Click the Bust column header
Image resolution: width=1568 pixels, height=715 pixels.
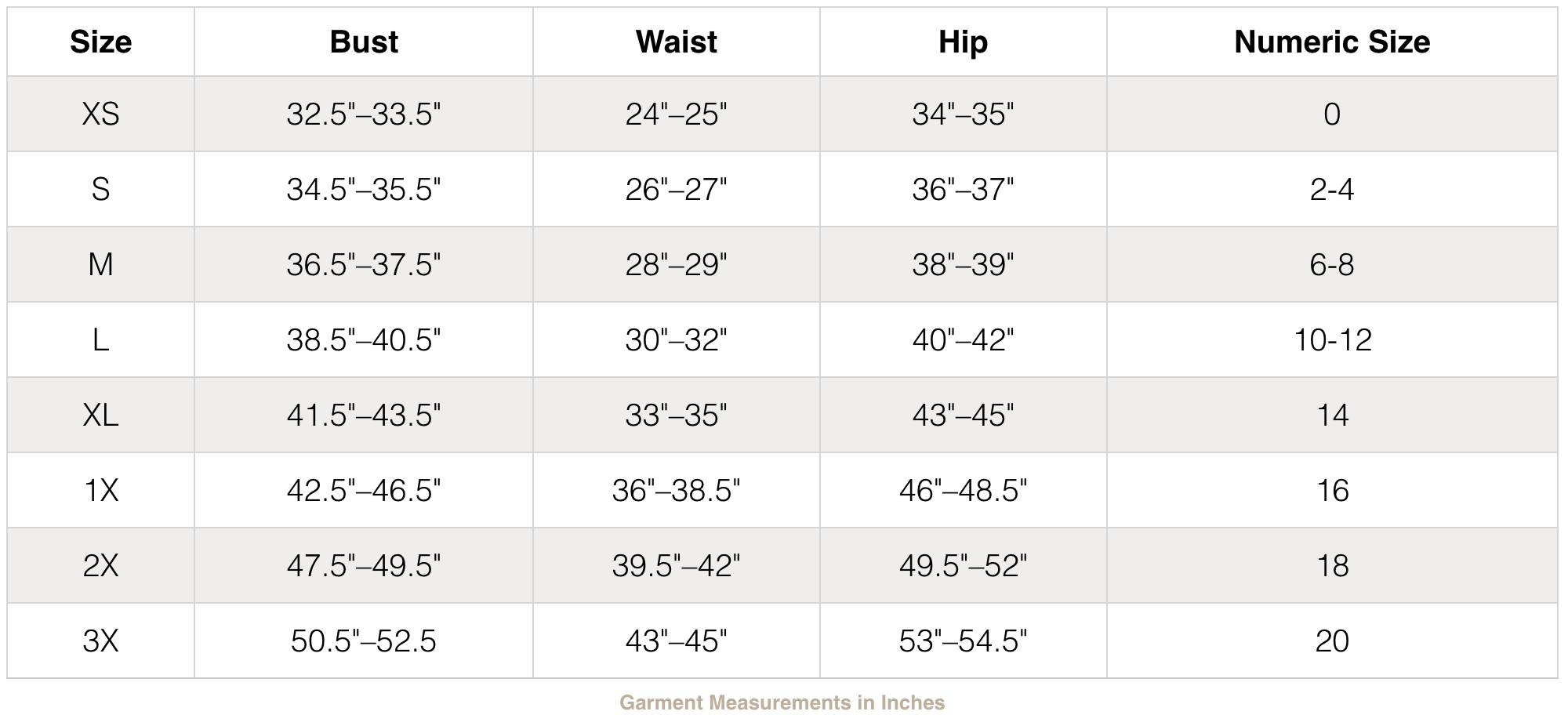(x=364, y=42)
